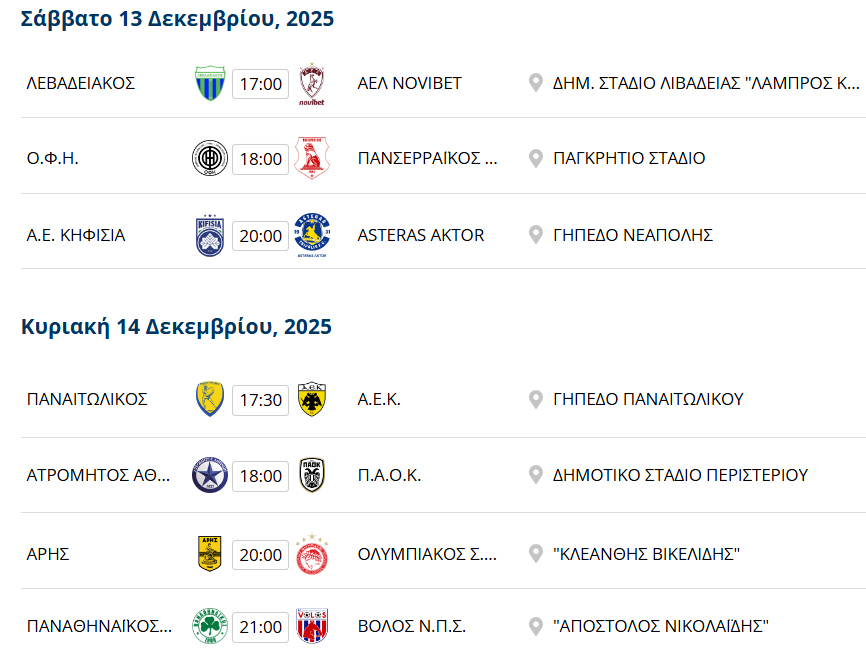Select the ΑΡΗΣ team name
Viewport: 866px width, 652px height.
coord(48,553)
